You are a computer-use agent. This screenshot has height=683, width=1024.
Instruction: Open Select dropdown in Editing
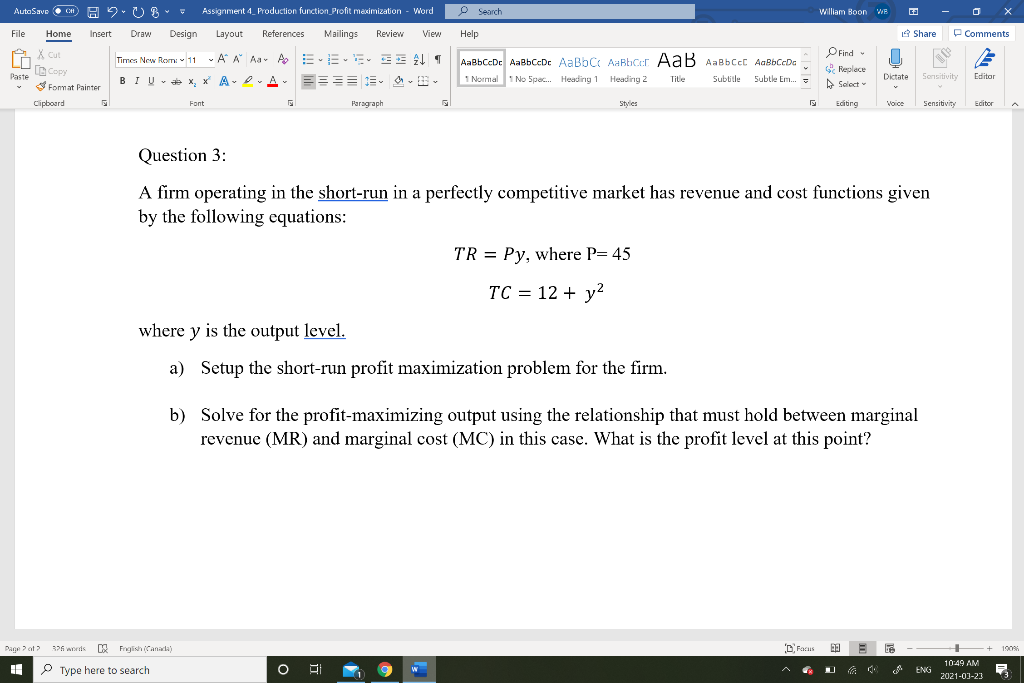coord(846,84)
